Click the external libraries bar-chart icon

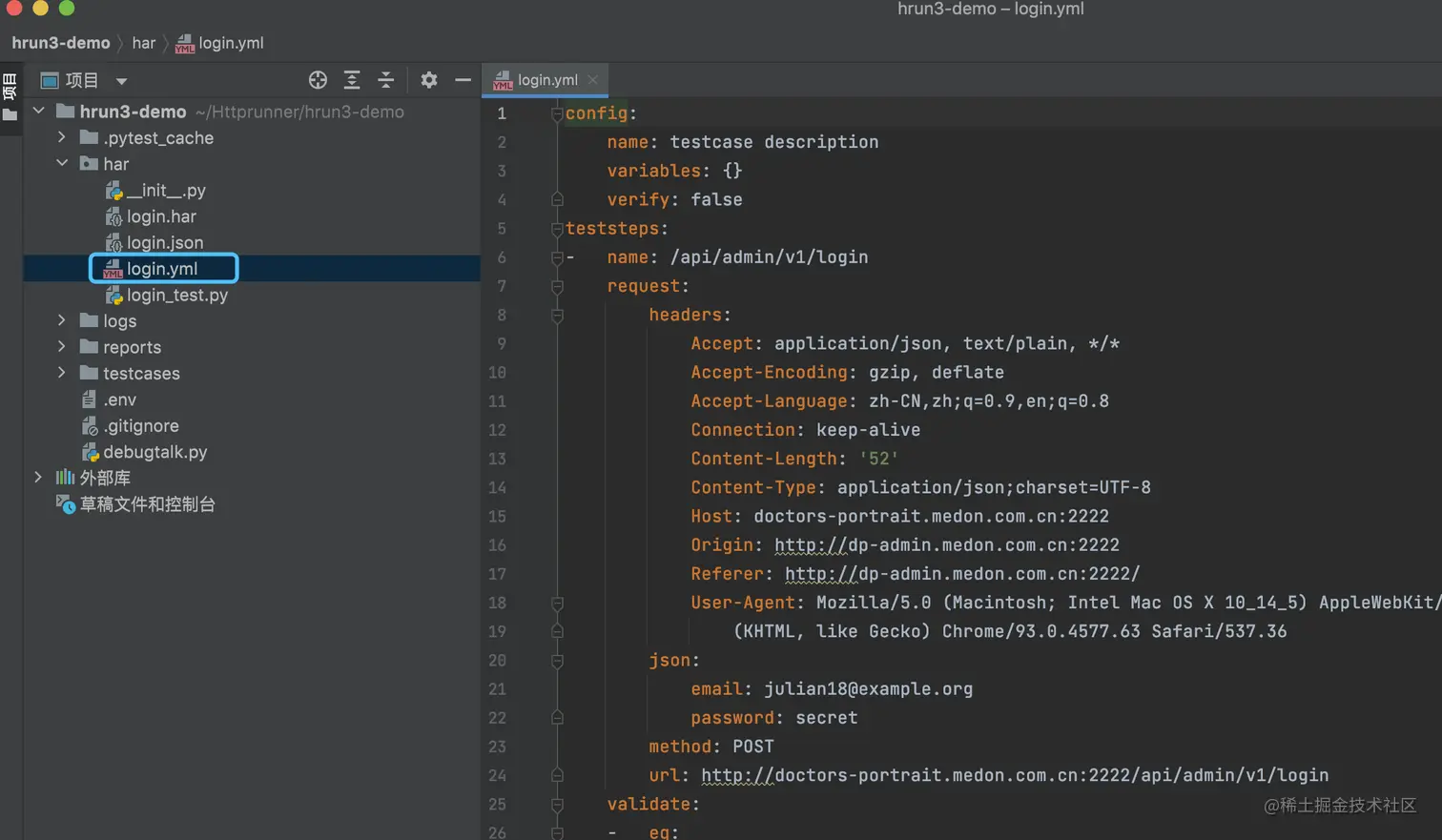(65, 477)
